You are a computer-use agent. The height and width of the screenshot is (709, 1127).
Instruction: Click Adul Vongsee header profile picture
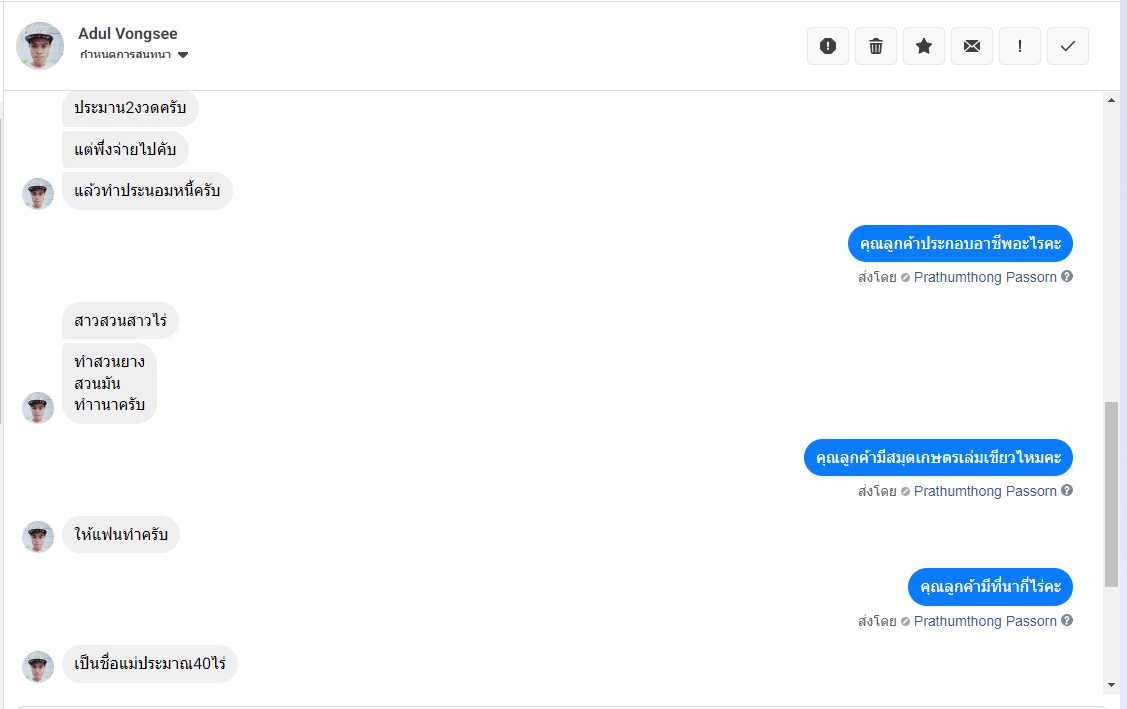[40, 46]
